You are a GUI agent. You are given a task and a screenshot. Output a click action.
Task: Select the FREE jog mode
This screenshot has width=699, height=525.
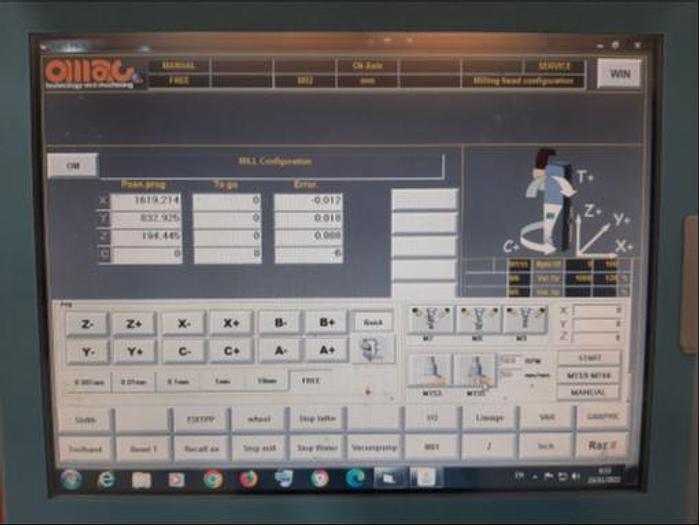pos(312,381)
